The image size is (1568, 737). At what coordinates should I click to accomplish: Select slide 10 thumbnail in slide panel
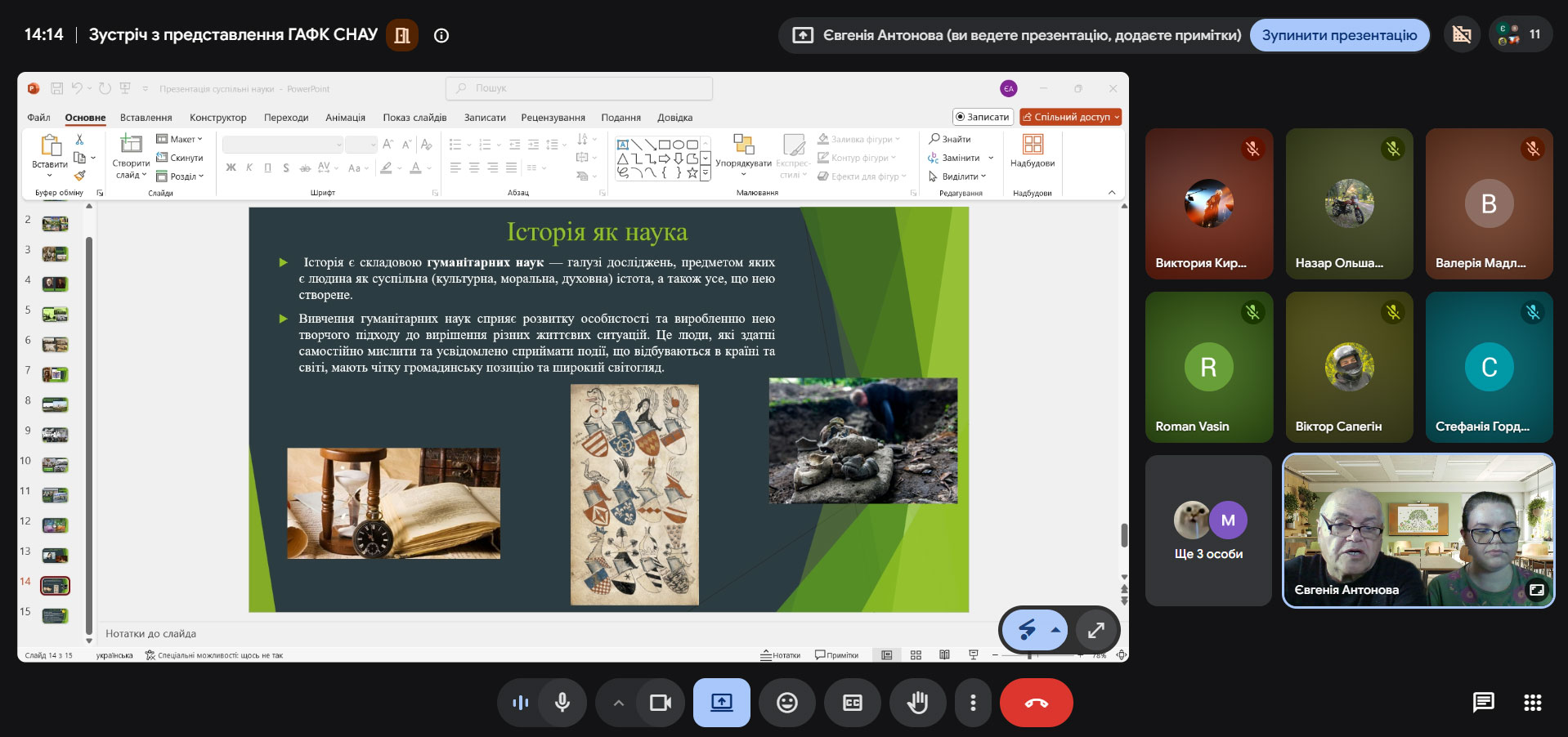55,466
